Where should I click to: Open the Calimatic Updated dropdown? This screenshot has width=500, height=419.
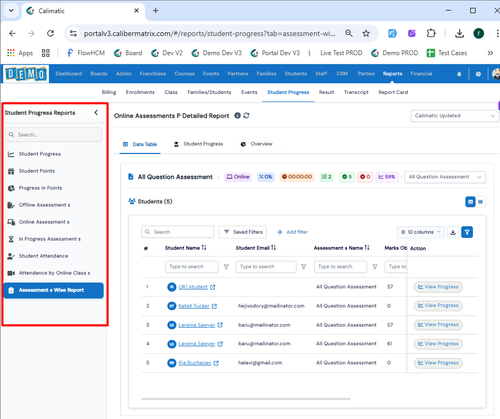point(455,116)
